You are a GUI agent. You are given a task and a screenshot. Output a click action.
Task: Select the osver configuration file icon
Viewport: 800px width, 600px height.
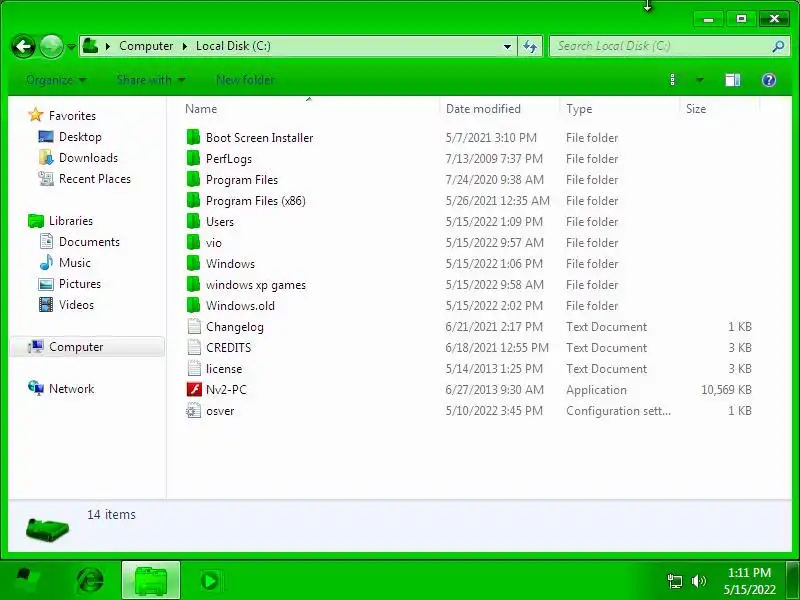pyautogui.click(x=194, y=410)
